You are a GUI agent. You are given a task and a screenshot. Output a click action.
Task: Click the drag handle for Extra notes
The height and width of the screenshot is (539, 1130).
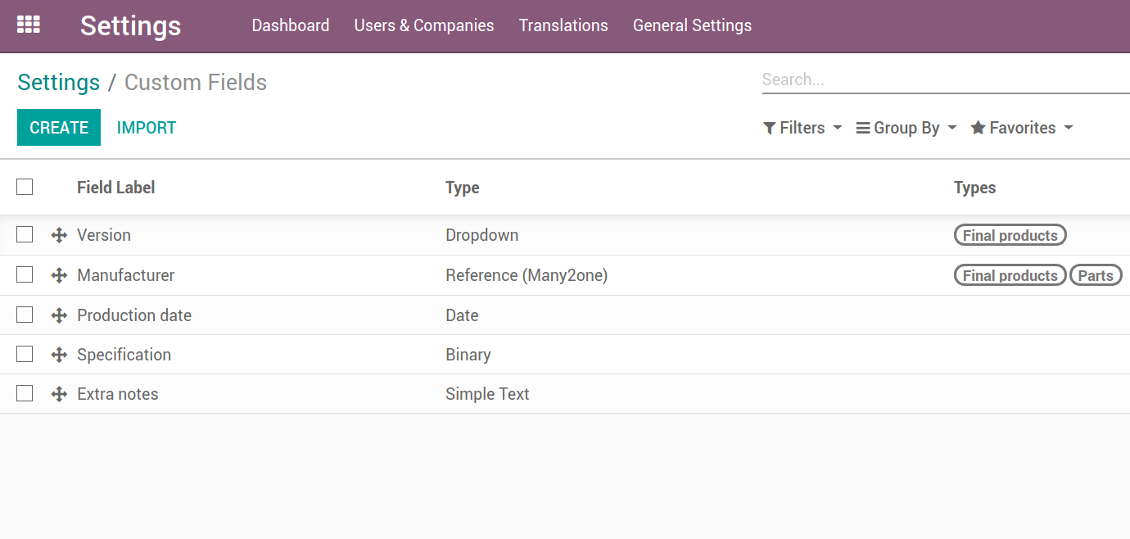point(59,394)
